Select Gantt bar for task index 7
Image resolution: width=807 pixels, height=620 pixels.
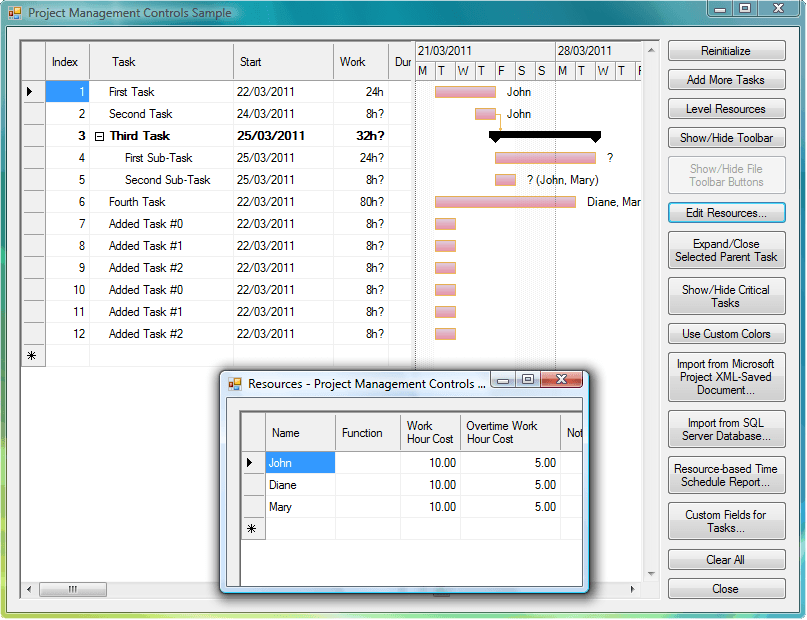click(x=445, y=224)
